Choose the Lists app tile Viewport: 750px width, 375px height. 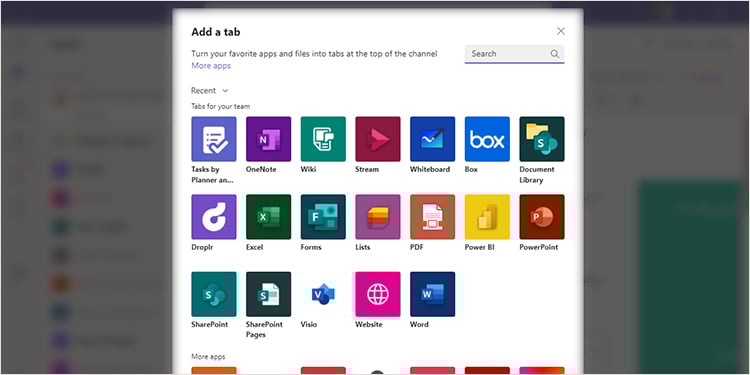[x=378, y=217]
